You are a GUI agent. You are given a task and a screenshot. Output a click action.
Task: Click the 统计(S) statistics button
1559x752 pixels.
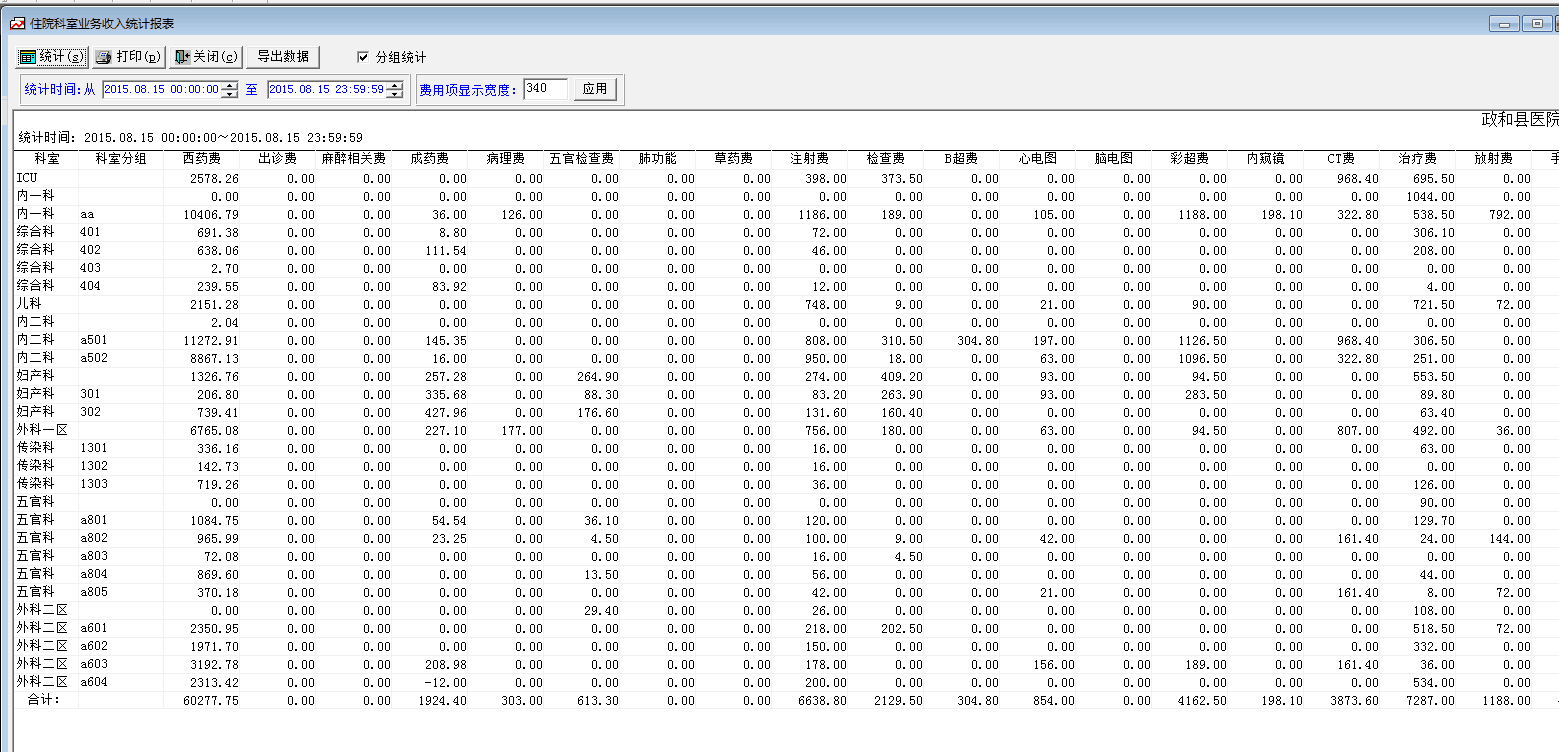[53, 57]
